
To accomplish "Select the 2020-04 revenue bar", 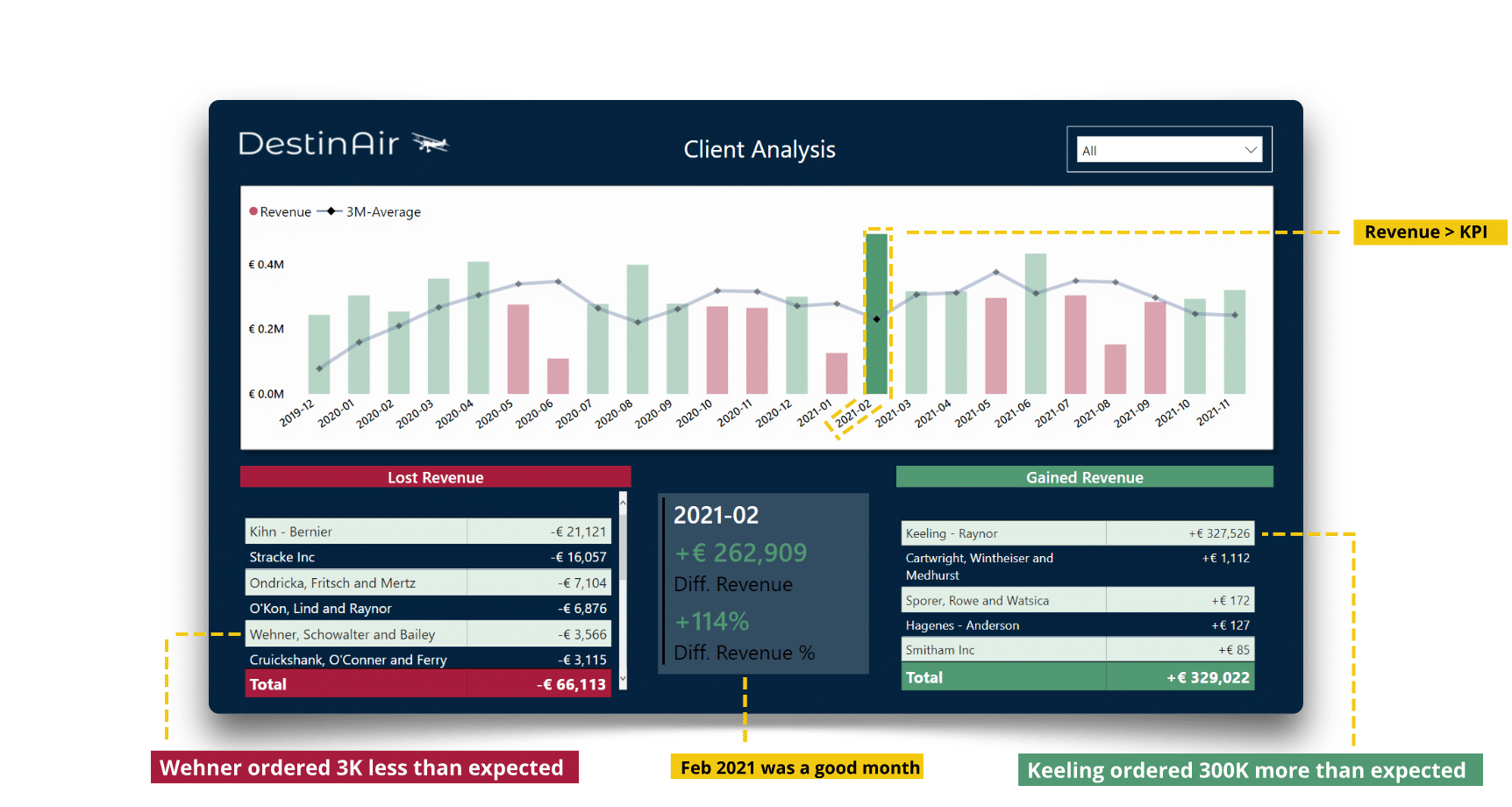I will pyautogui.click(x=478, y=327).
